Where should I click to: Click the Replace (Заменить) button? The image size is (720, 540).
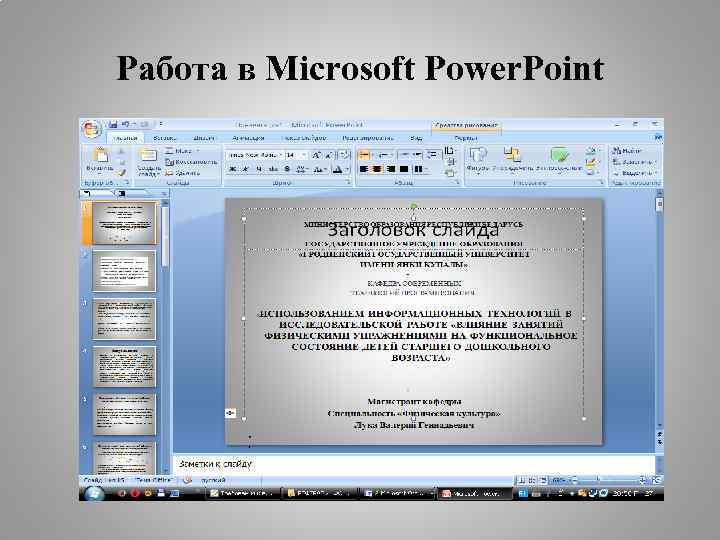634,162
